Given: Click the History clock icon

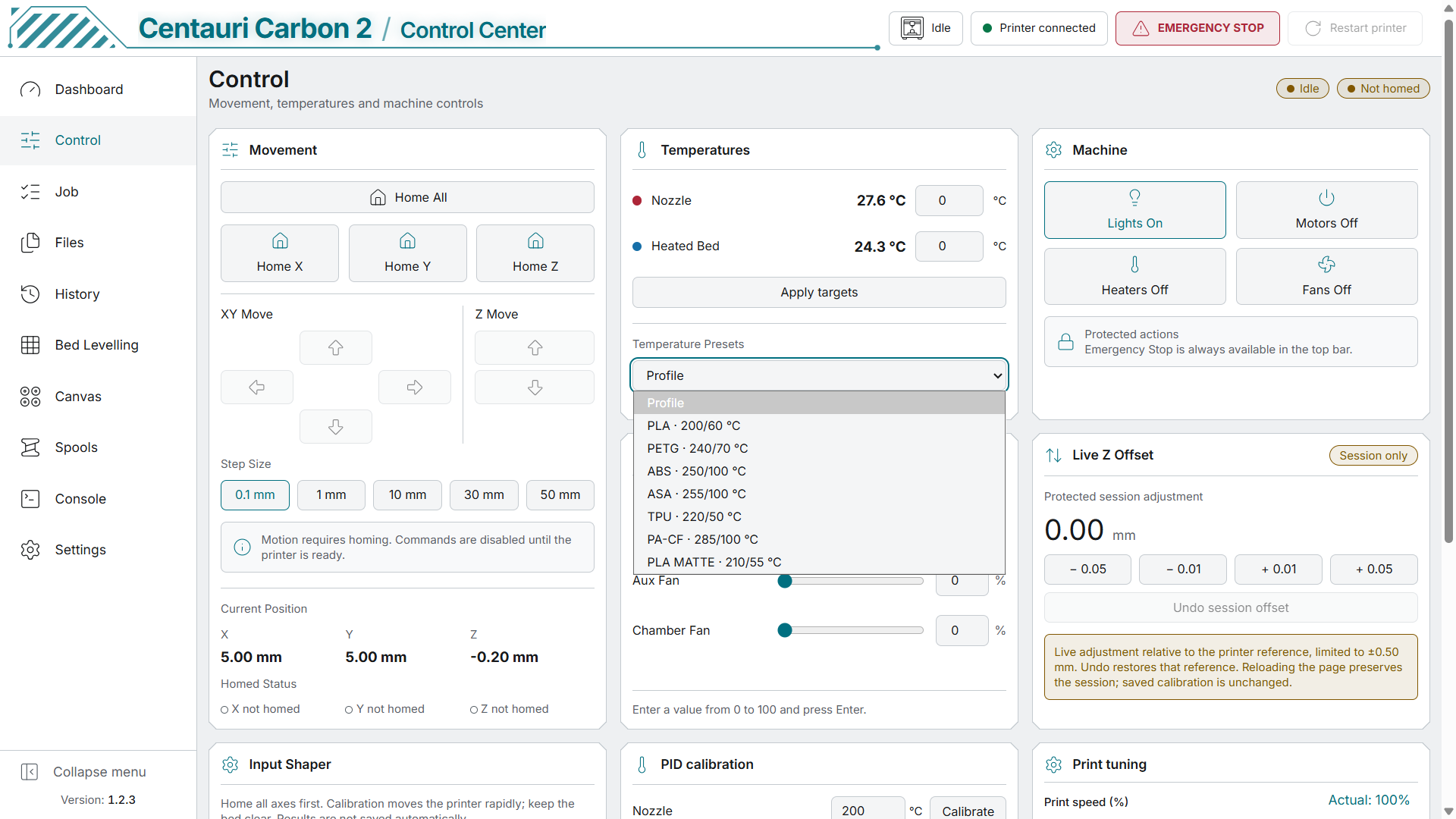Looking at the screenshot, I should pos(30,294).
